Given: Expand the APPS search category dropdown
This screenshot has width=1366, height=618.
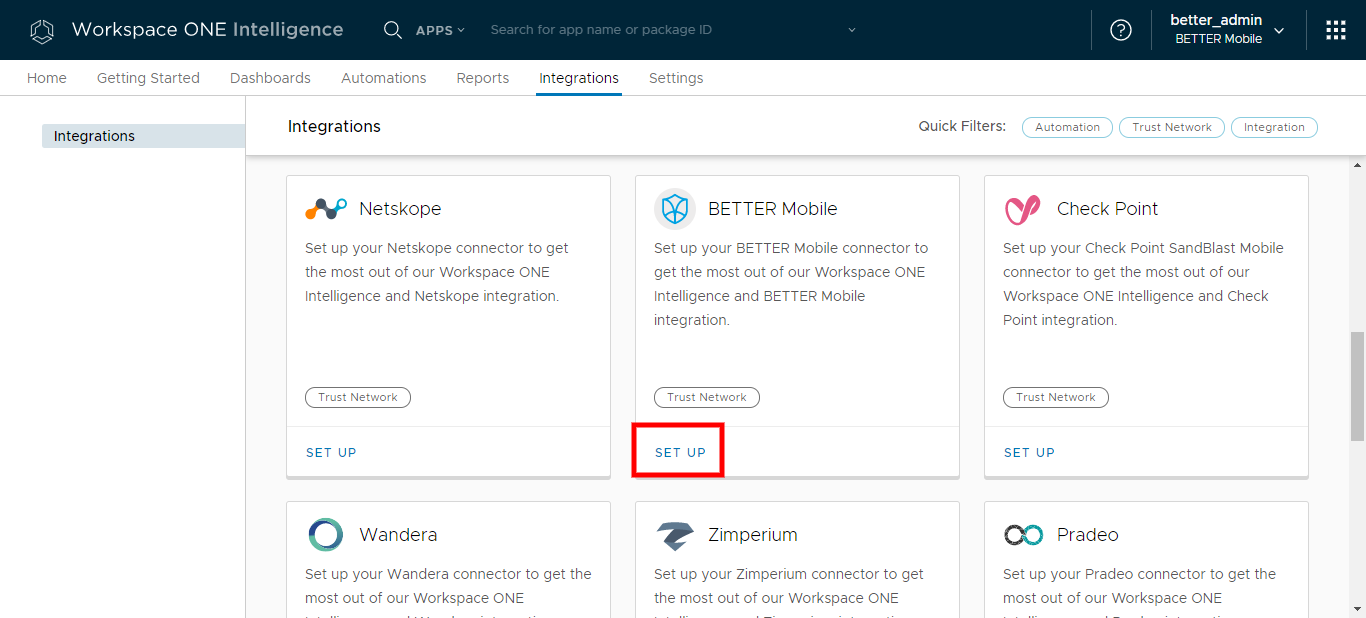Looking at the screenshot, I should [440, 30].
